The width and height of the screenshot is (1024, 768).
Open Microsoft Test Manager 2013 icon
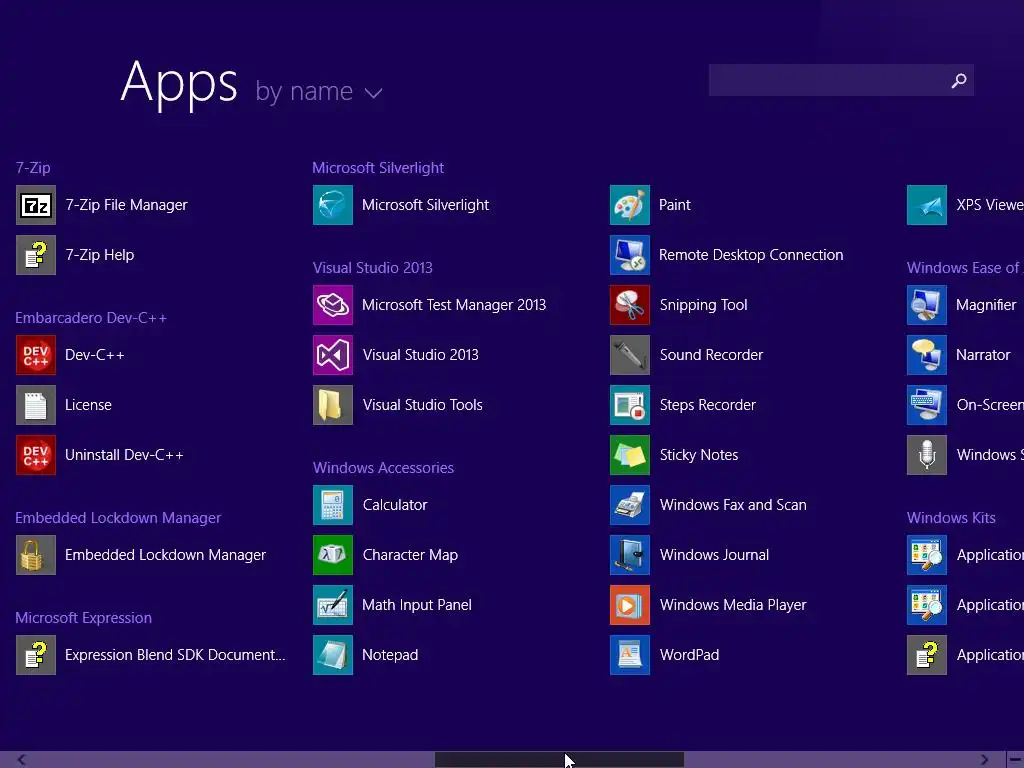click(x=333, y=305)
